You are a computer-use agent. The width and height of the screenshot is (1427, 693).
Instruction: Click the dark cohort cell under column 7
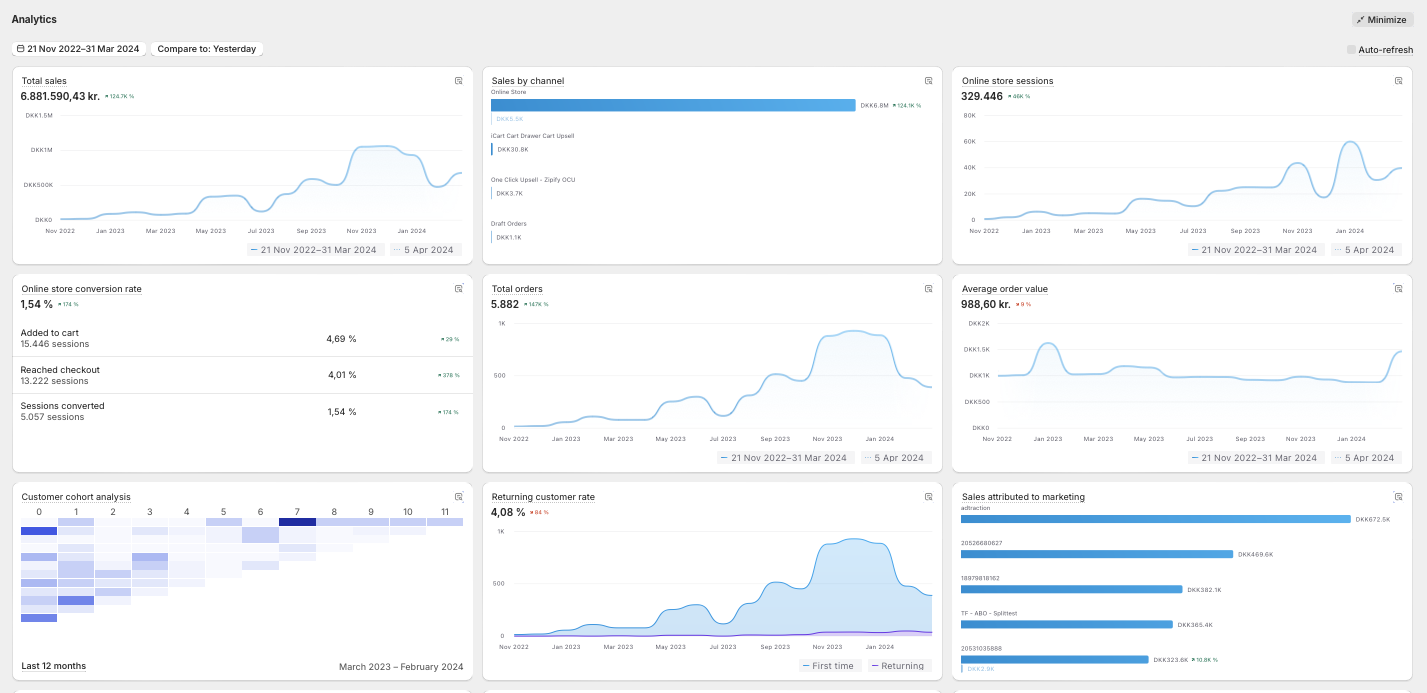[x=297, y=522]
